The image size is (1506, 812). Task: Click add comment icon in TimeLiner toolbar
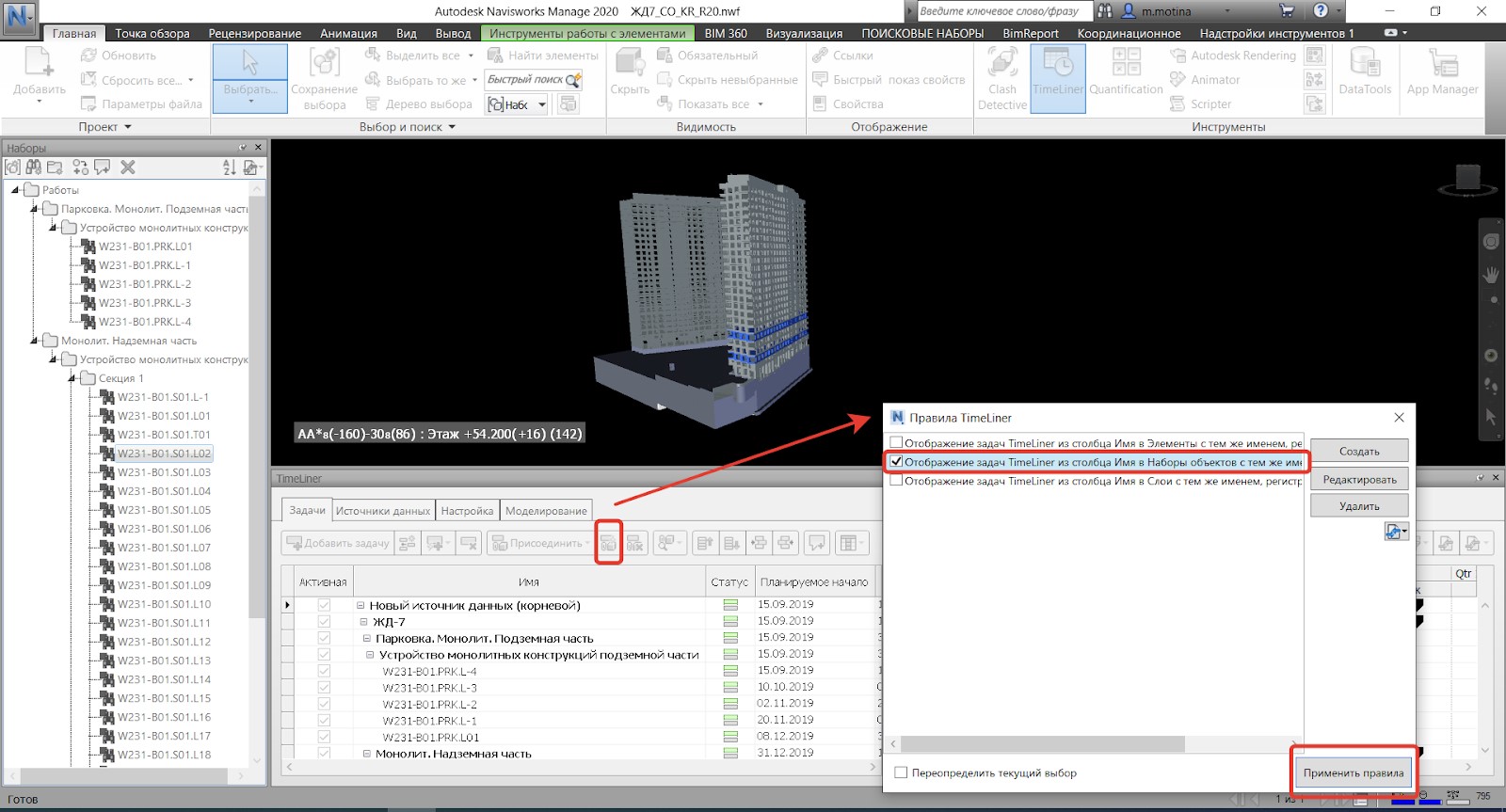(x=817, y=543)
